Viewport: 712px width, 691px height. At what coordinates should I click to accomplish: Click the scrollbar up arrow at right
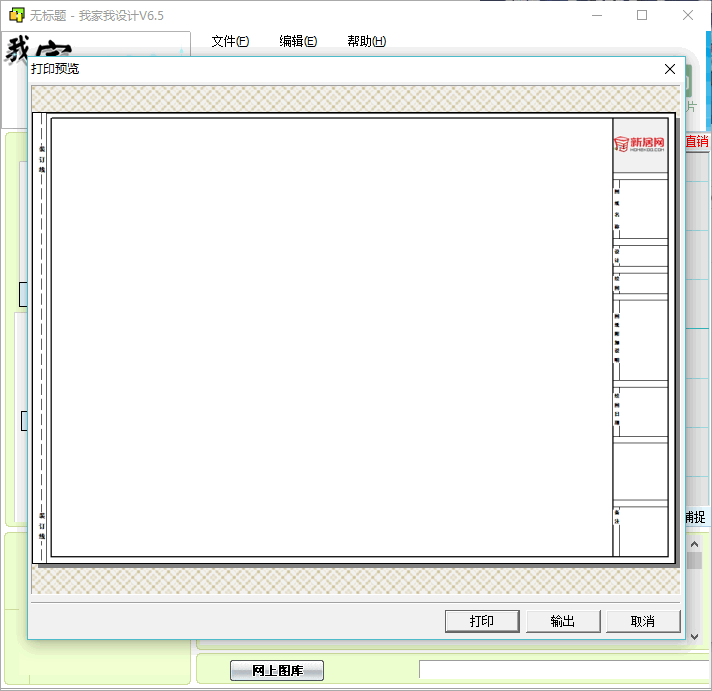(695, 543)
